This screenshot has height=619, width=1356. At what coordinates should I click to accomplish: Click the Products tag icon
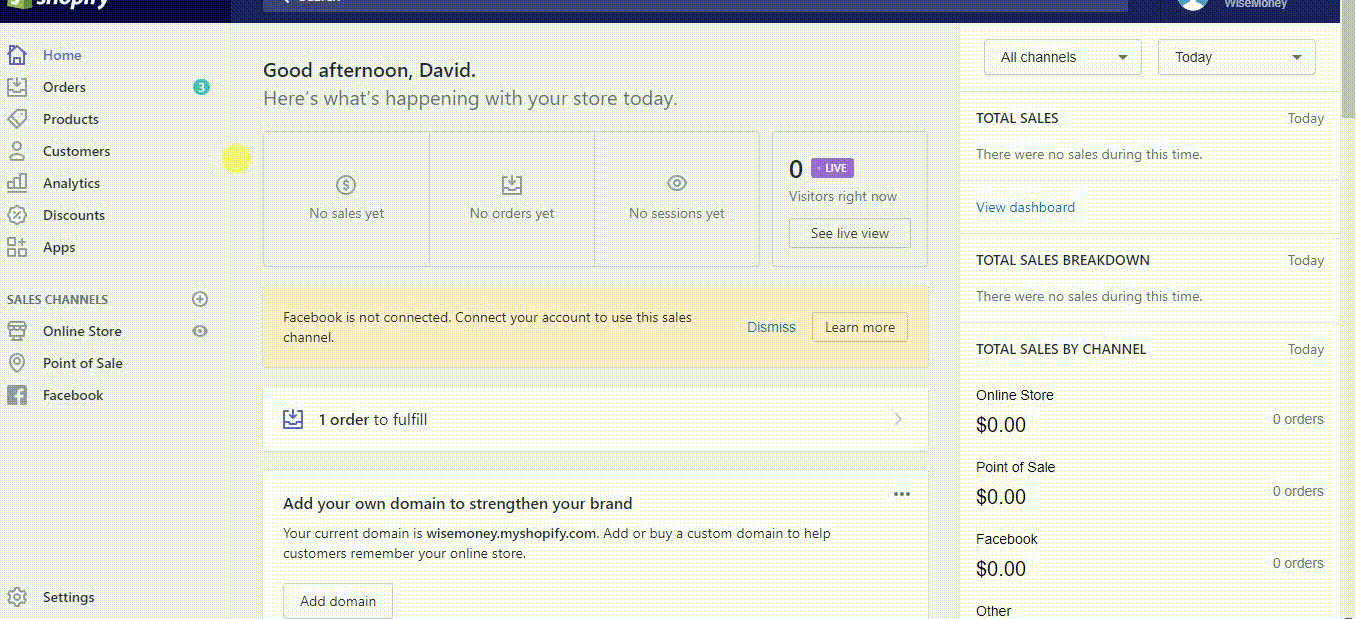(x=17, y=119)
